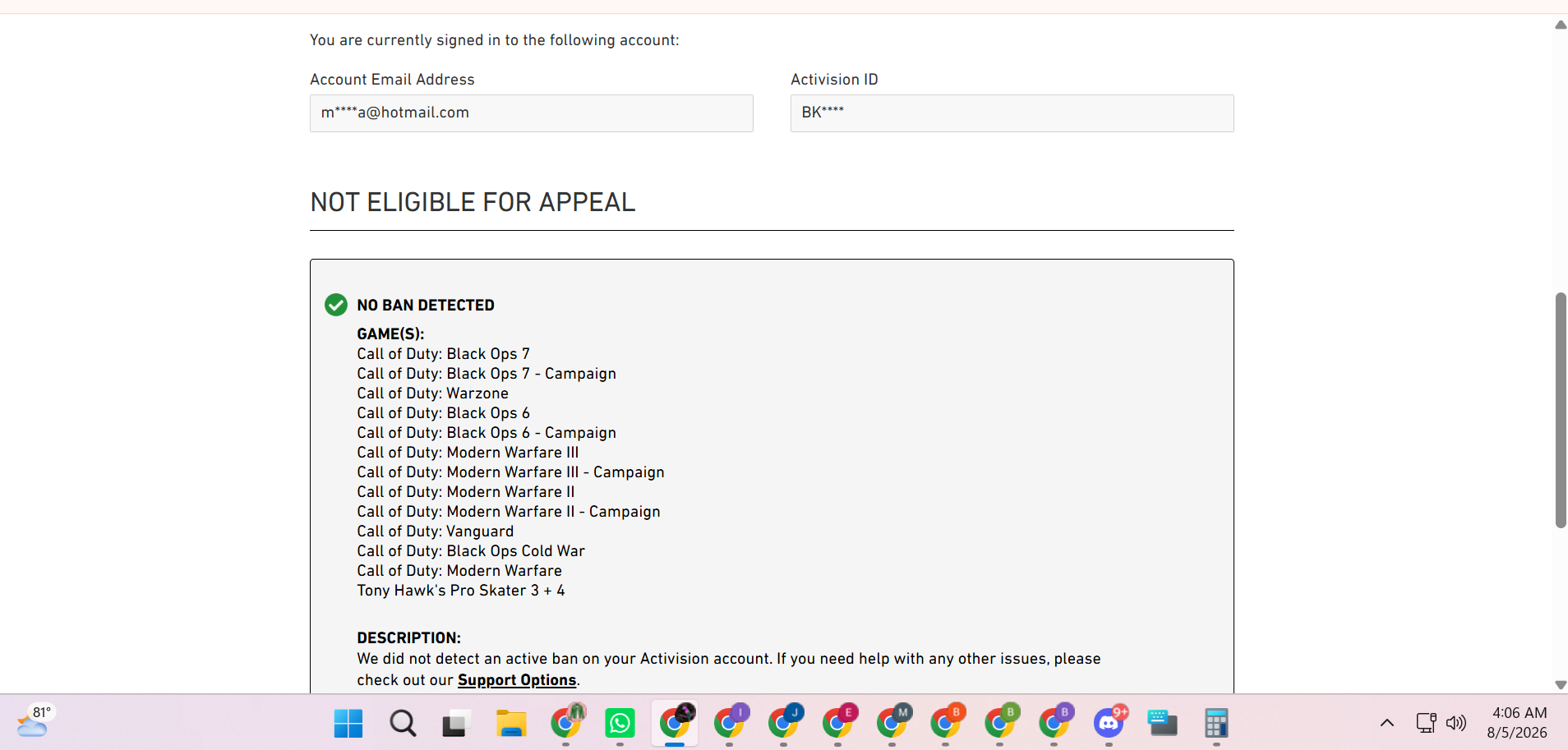
Task: Open the network status tray icon
Action: coord(1426,723)
